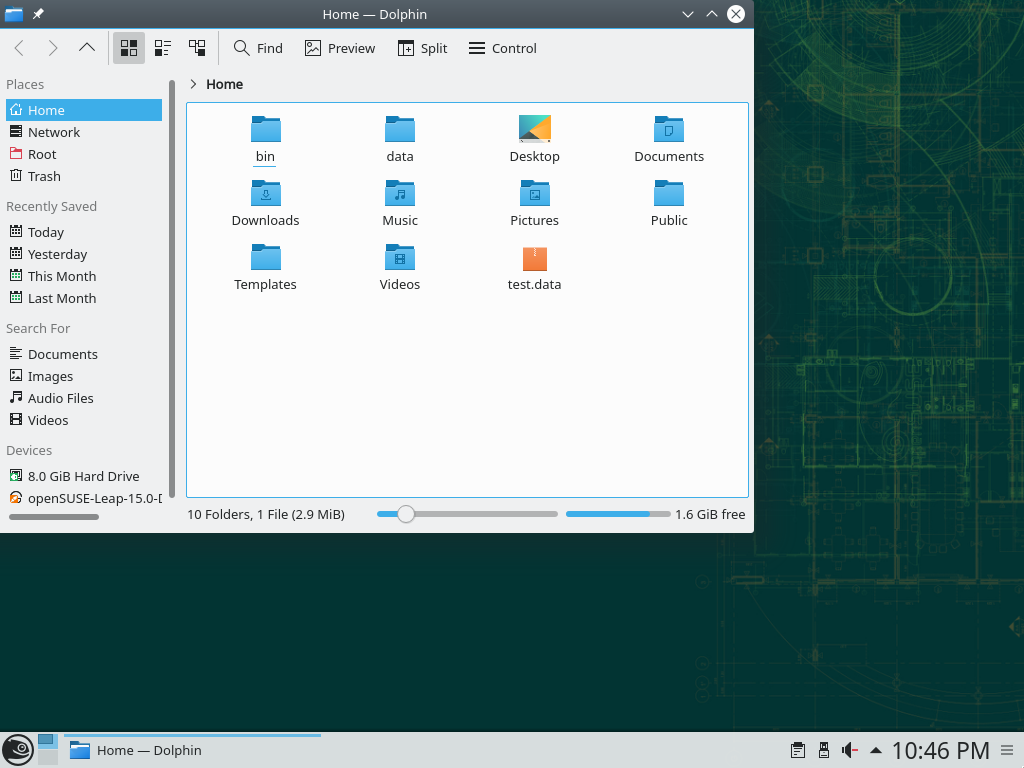The image size is (1024, 768).
Task: Click the Find button
Action: point(258,48)
